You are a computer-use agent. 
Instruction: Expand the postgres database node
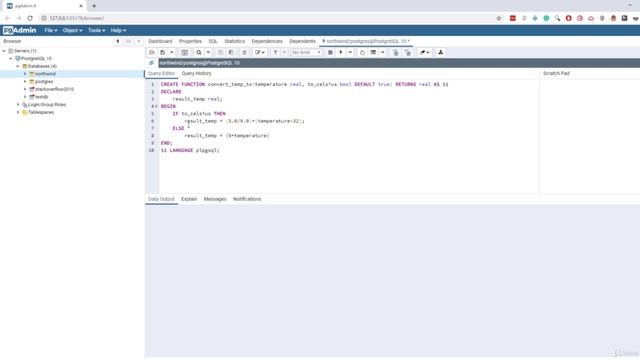[25, 82]
